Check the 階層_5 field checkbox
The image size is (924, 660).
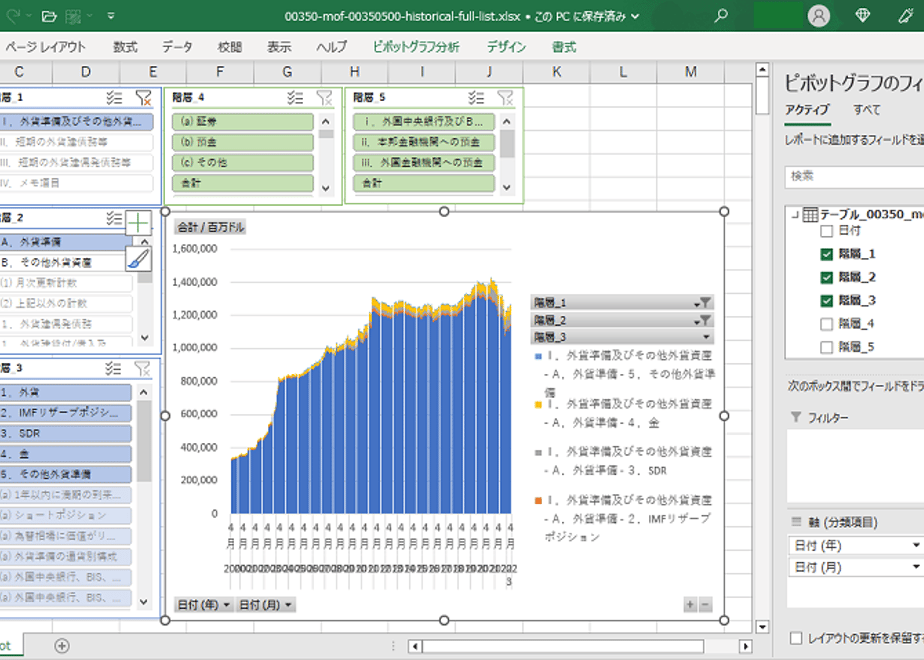pos(827,347)
